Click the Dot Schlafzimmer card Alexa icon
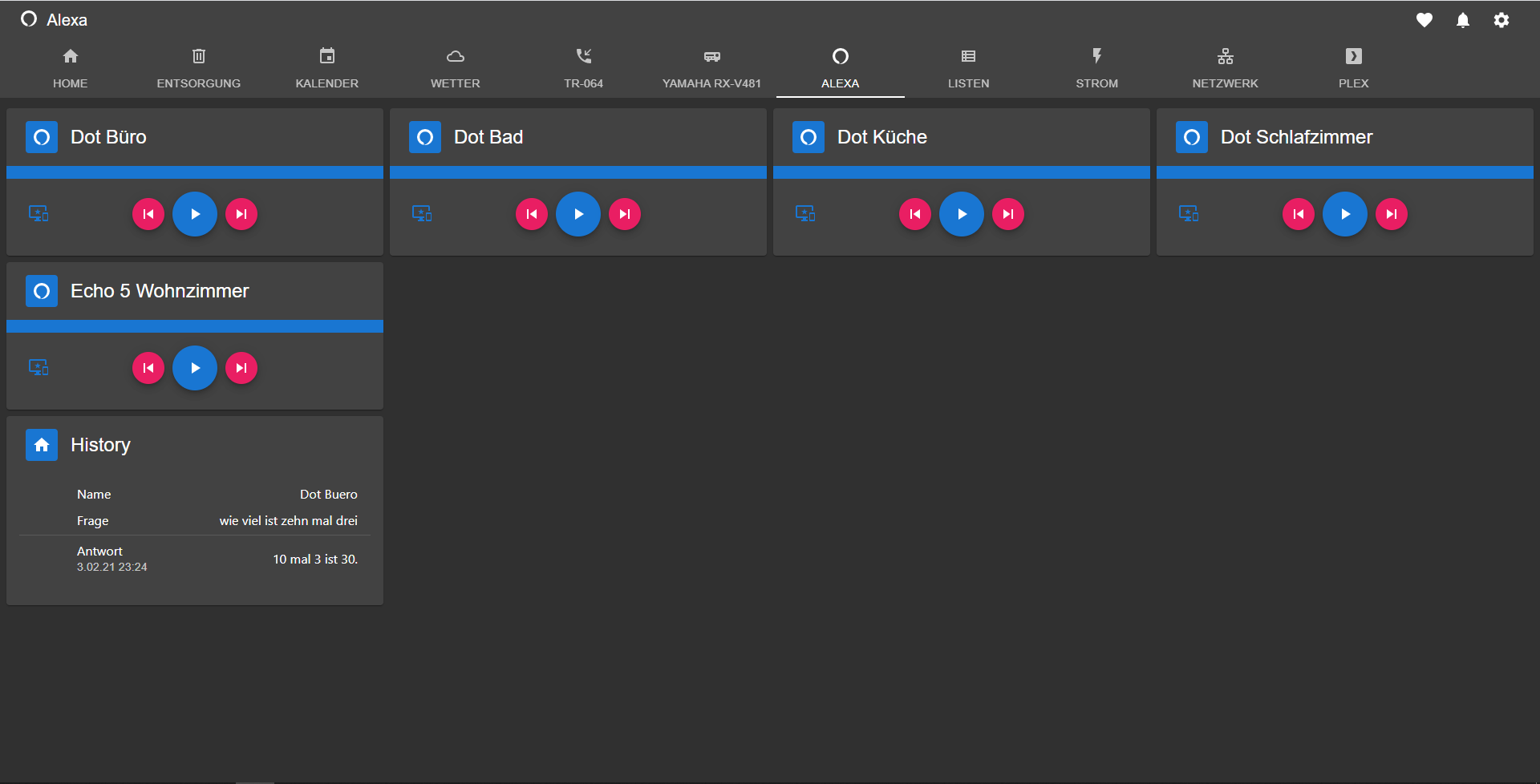The image size is (1540, 784). click(1192, 137)
